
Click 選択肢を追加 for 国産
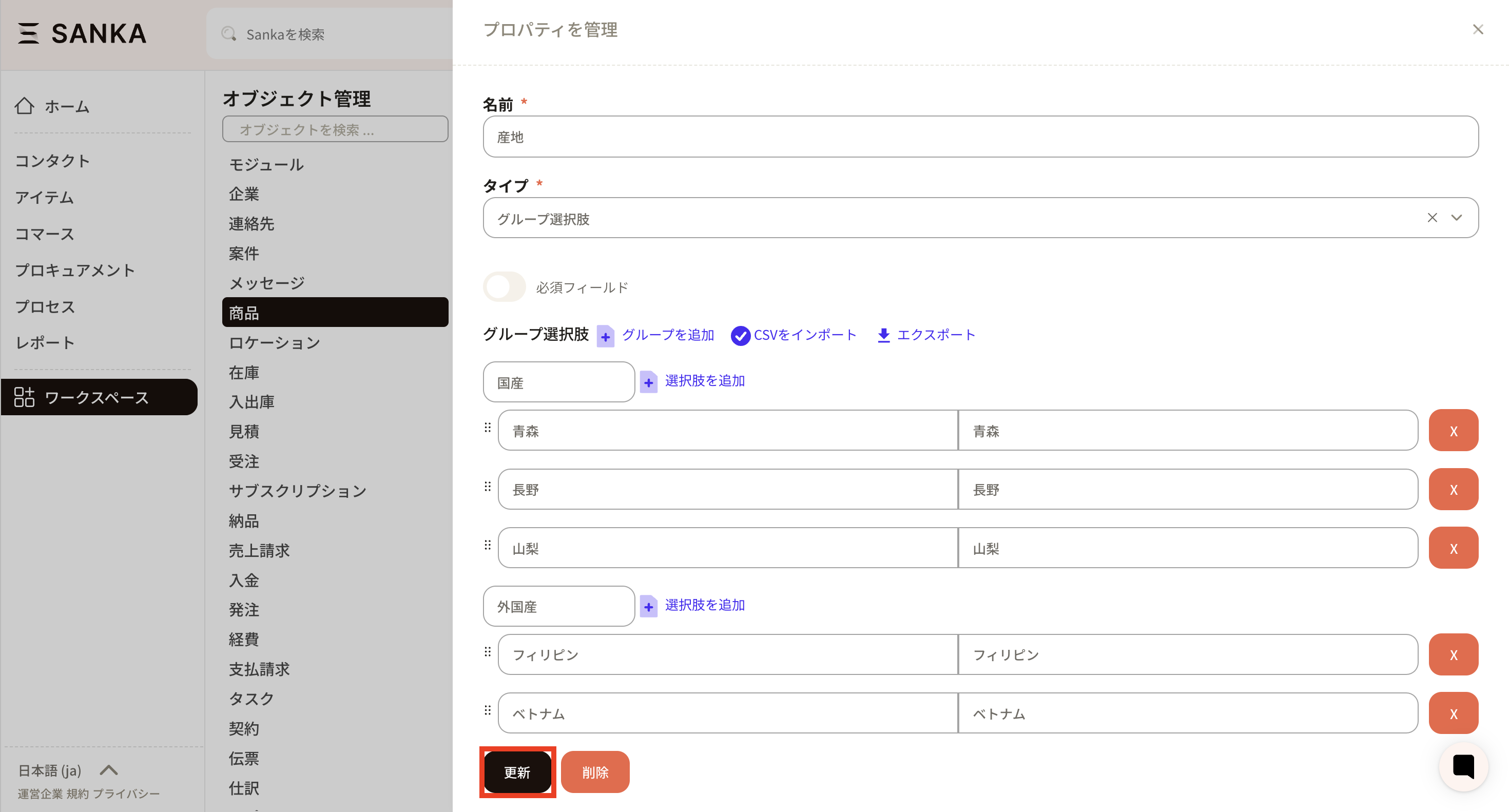click(x=705, y=381)
